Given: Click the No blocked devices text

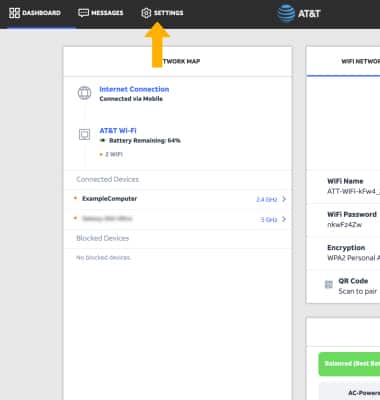Looking at the screenshot, I should pos(103,257).
